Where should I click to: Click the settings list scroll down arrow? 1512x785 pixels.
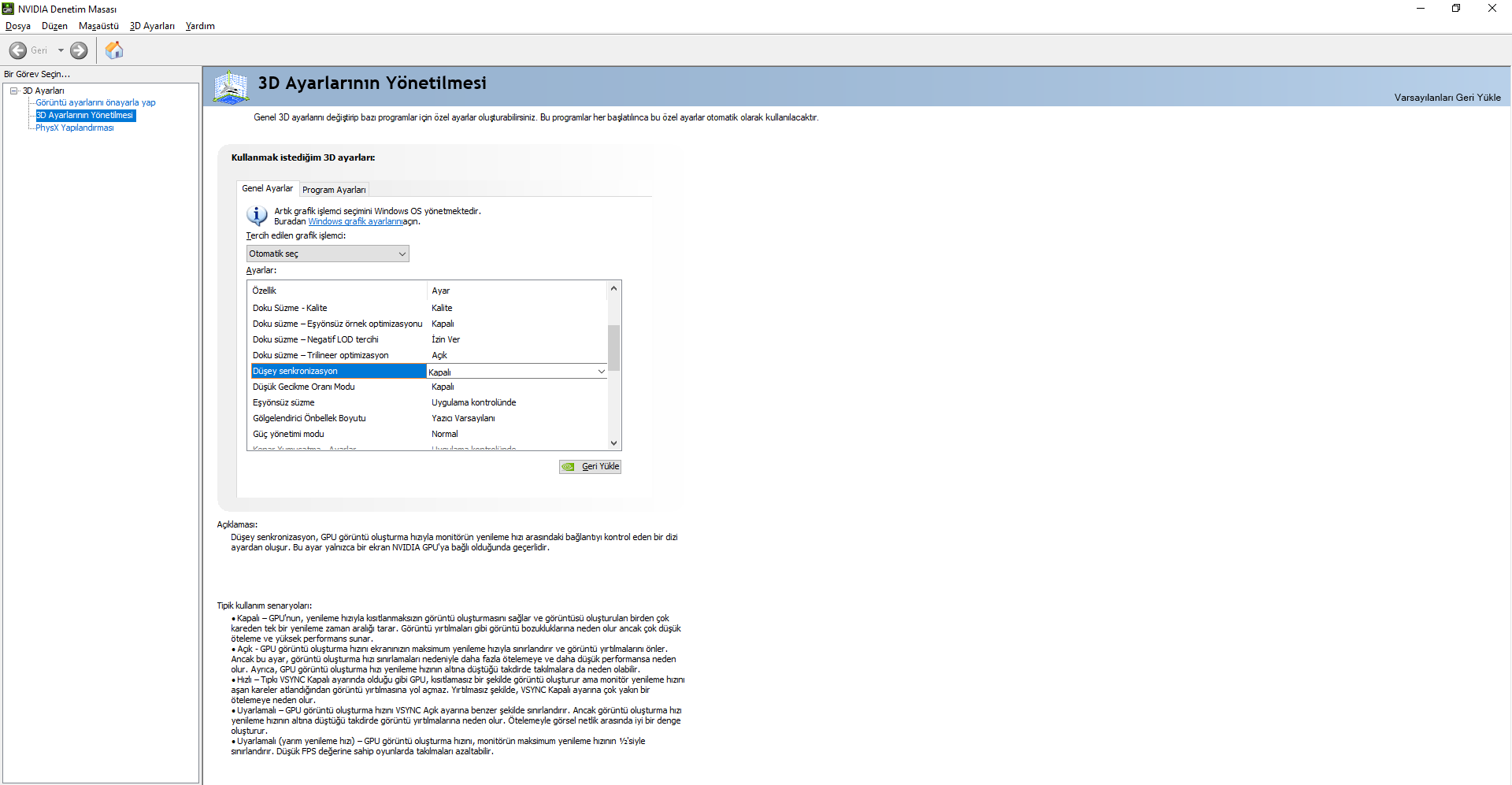pyautogui.click(x=614, y=443)
